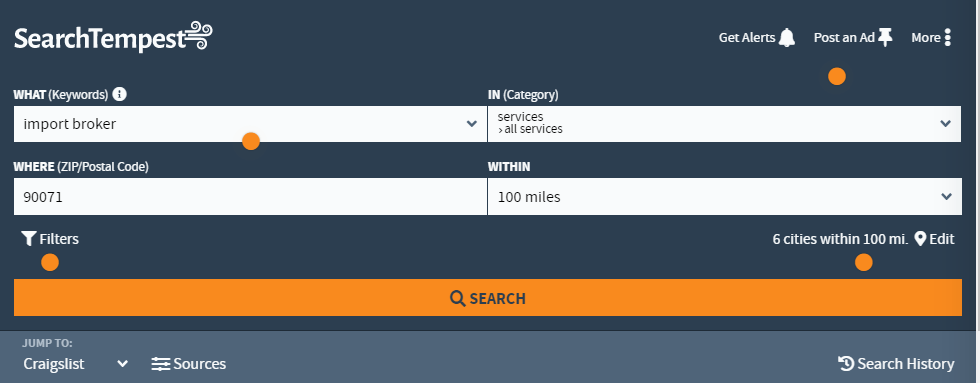Click the Search History clock icon
Screen dimensions: 980x383
tap(846, 363)
